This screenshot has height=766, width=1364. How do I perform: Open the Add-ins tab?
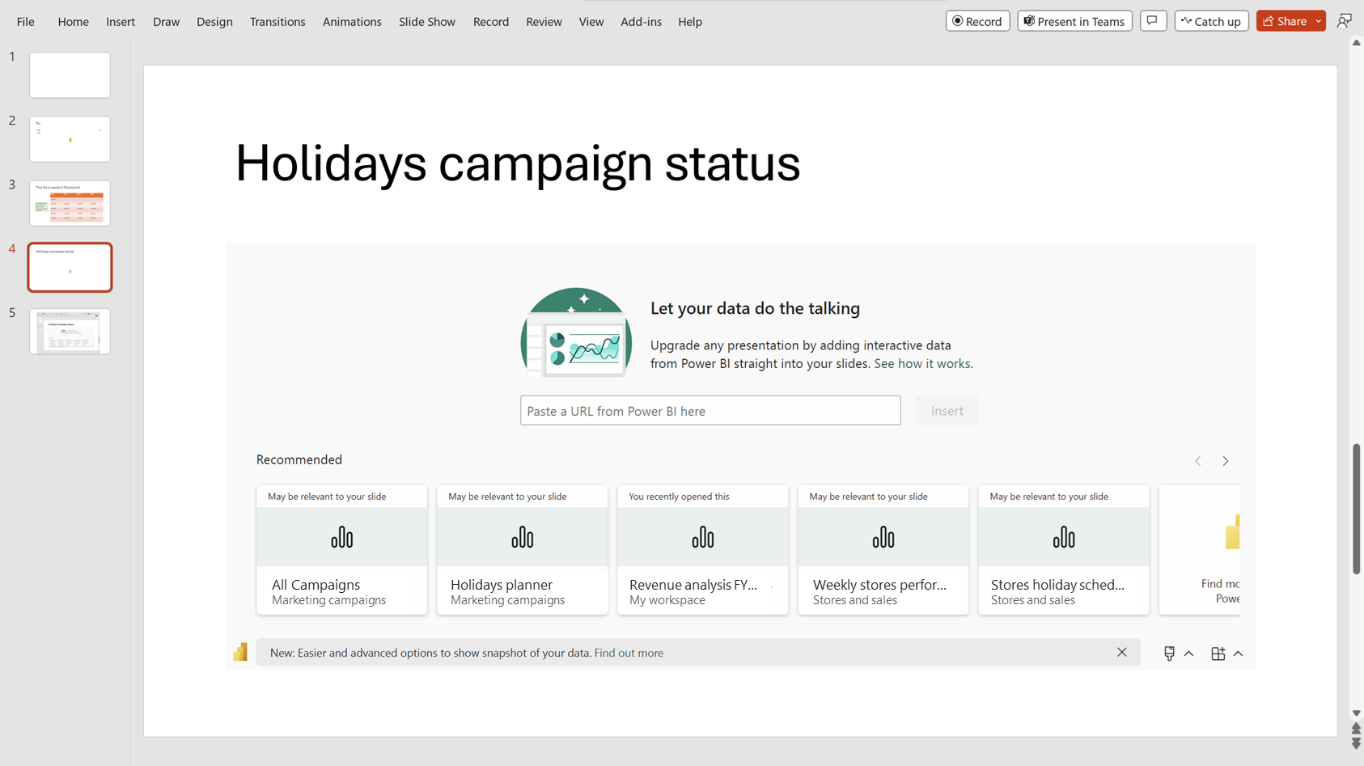click(641, 21)
